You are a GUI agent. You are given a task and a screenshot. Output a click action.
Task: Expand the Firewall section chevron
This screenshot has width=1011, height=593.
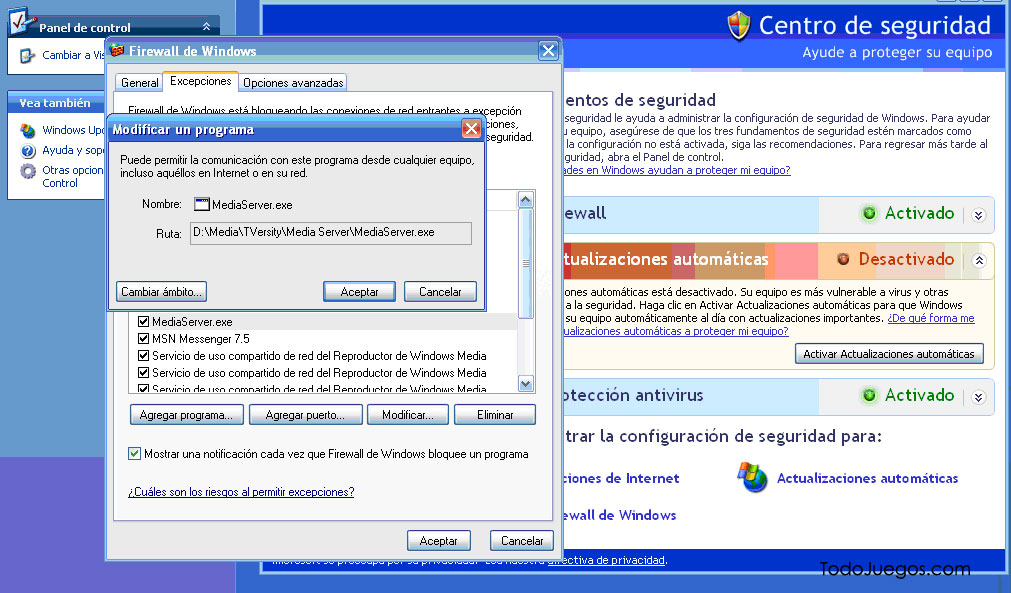(x=978, y=215)
